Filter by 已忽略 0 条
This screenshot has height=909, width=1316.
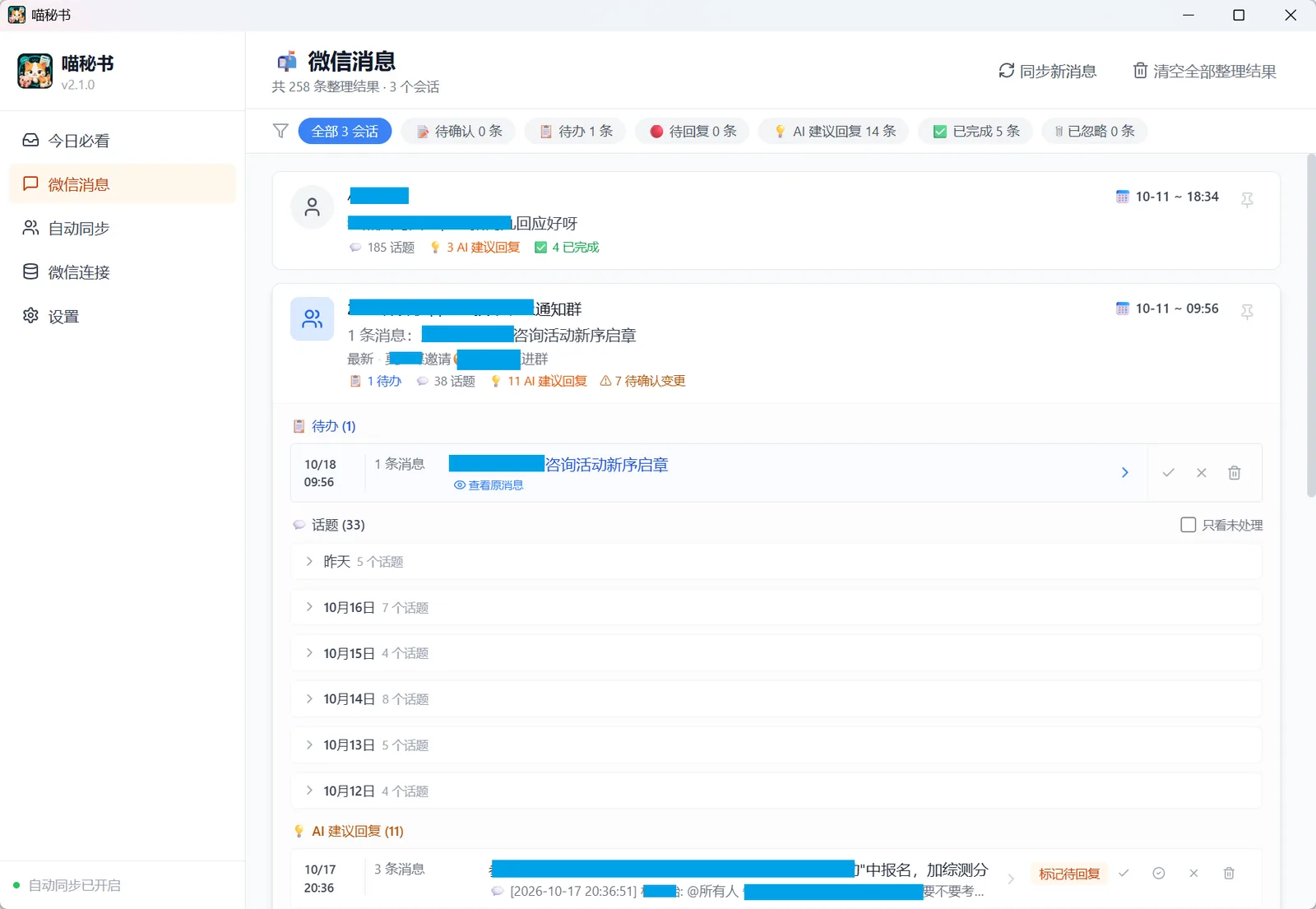point(1094,131)
